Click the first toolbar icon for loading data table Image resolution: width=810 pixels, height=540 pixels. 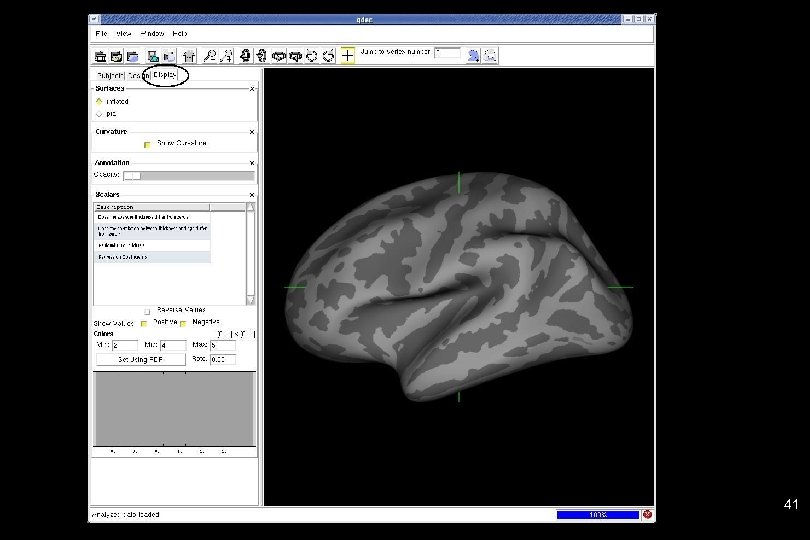[x=101, y=56]
